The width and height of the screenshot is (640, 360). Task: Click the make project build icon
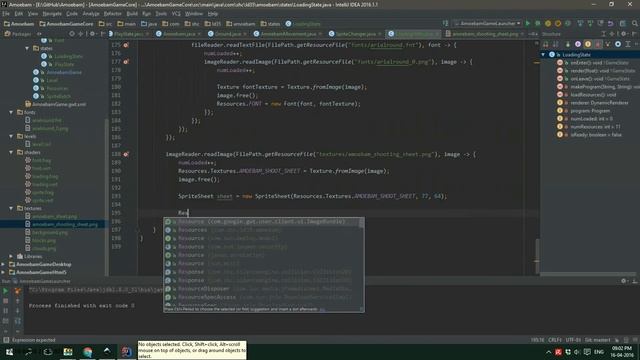tap(446, 24)
